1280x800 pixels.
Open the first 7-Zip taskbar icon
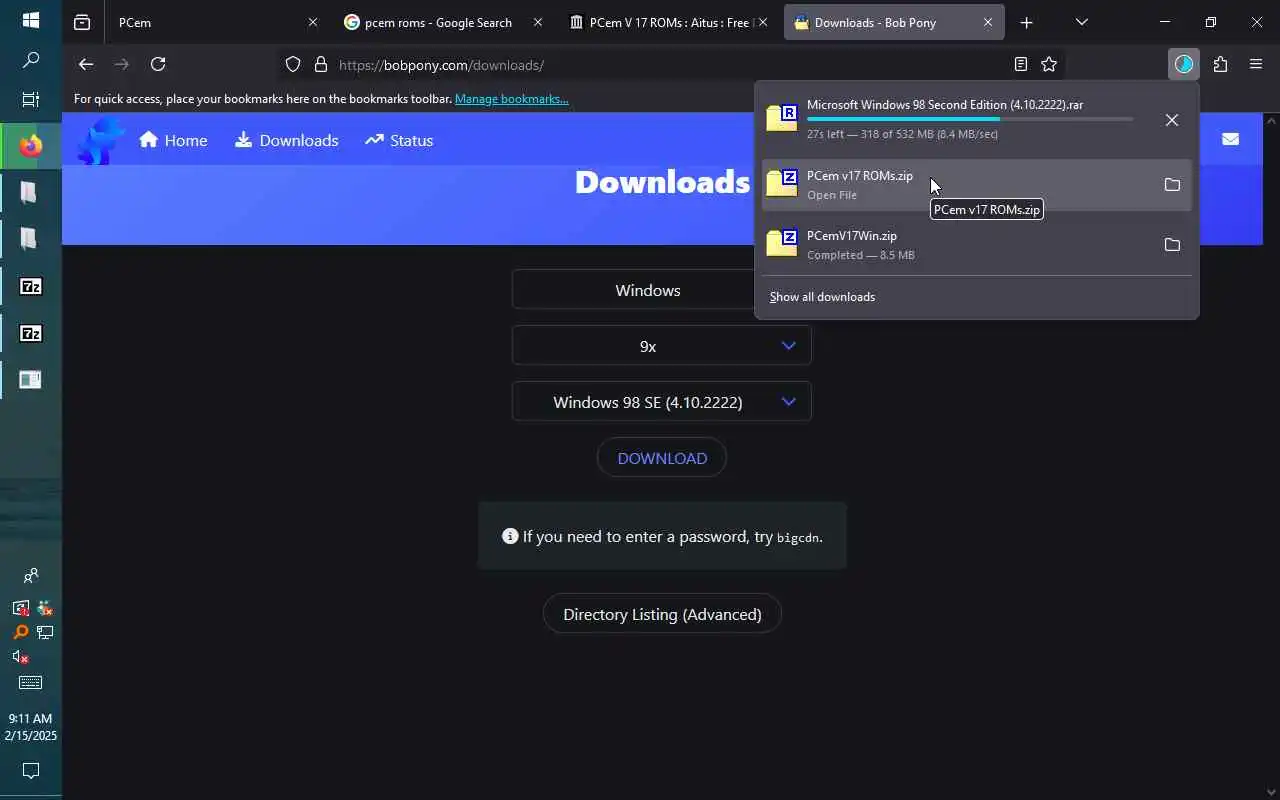30,287
